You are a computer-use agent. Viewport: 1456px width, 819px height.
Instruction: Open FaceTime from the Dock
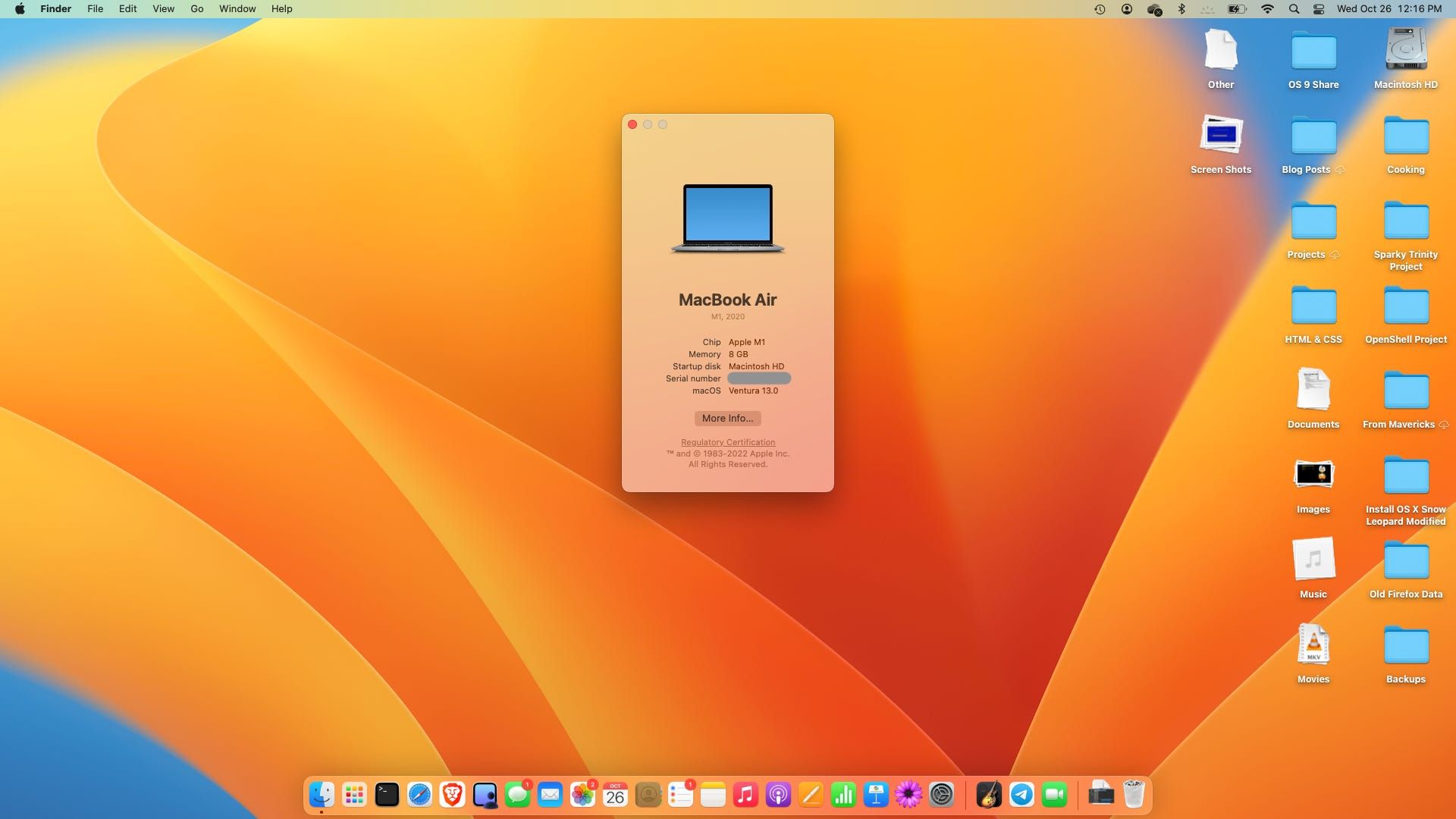click(1054, 795)
